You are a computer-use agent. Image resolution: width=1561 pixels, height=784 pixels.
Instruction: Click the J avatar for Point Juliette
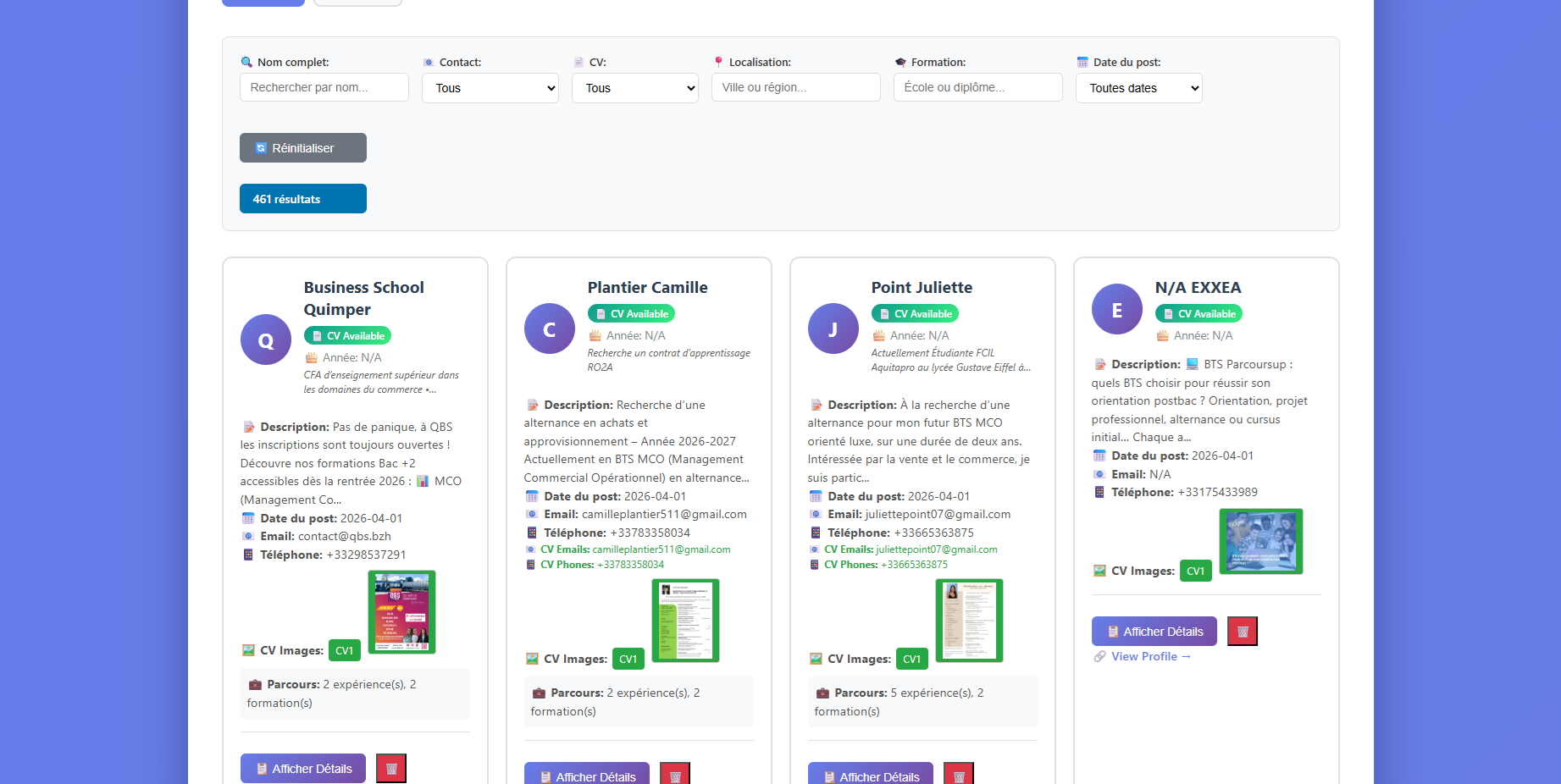(x=833, y=329)
